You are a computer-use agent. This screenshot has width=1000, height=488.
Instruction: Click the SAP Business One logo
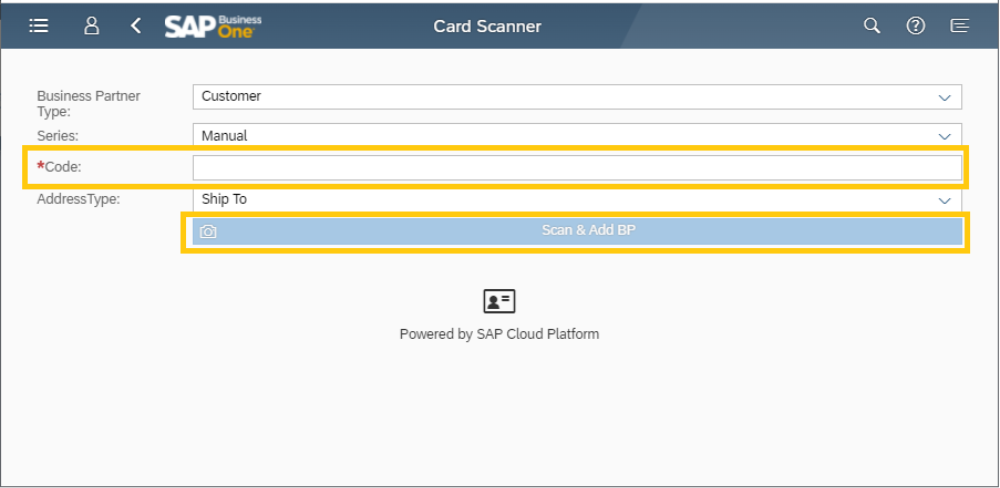pos(213,26)
